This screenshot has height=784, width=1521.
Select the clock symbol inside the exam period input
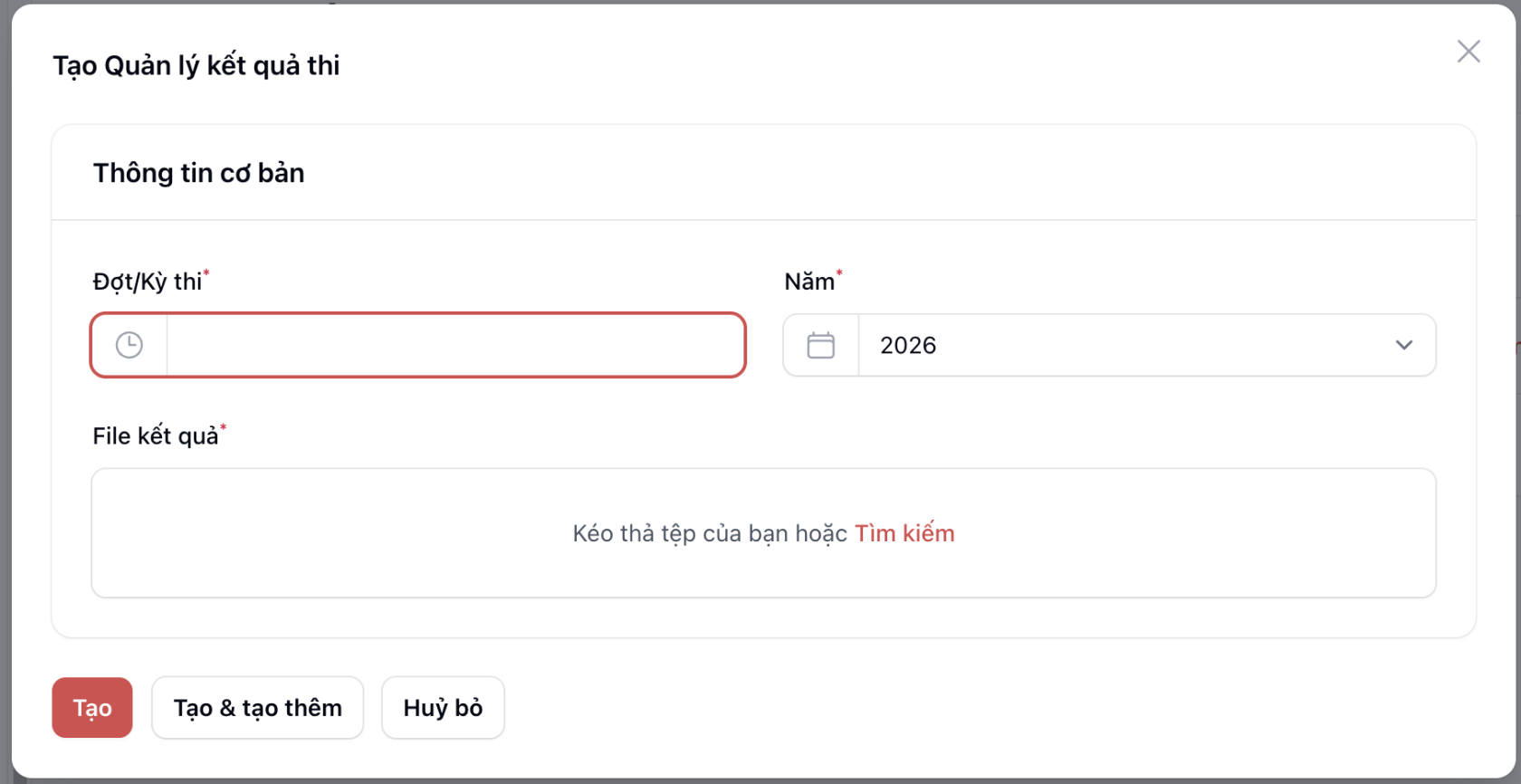pos(128,345)
